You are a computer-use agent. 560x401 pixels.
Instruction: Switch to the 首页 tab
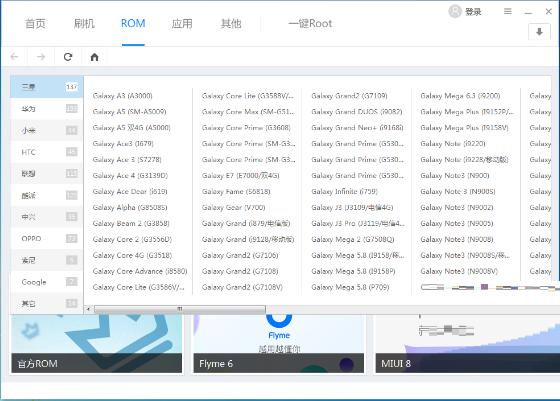pyautogui.click(x=35, y=24)
